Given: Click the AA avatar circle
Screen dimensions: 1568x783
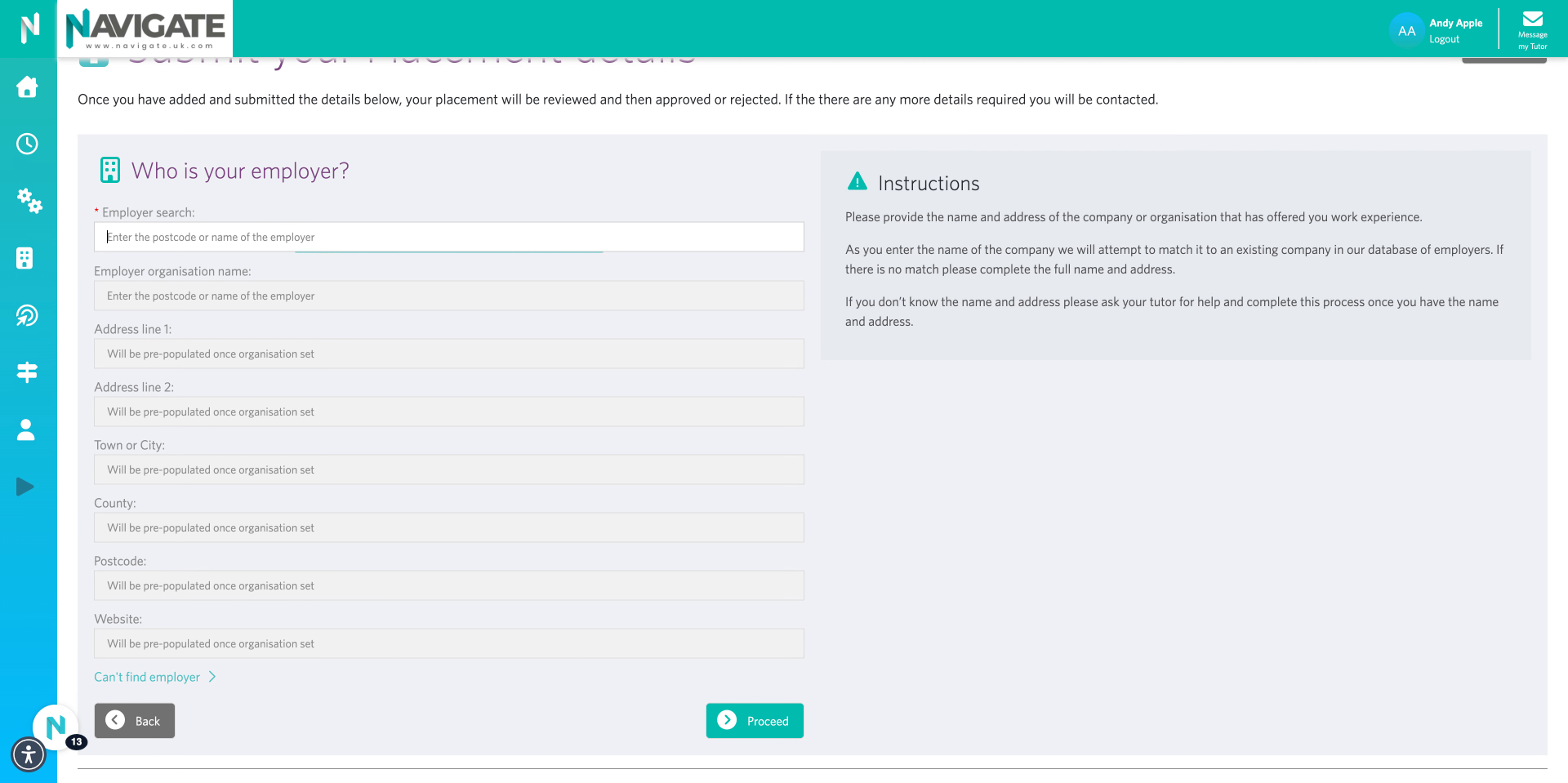Looking at the screenshot, I should tap(1406, 29).
